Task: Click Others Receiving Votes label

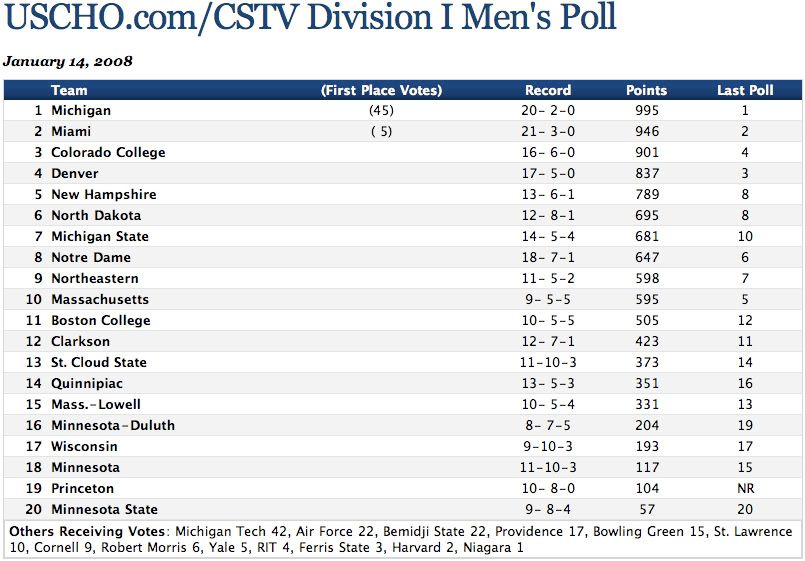Action: (x=87, y=532)
